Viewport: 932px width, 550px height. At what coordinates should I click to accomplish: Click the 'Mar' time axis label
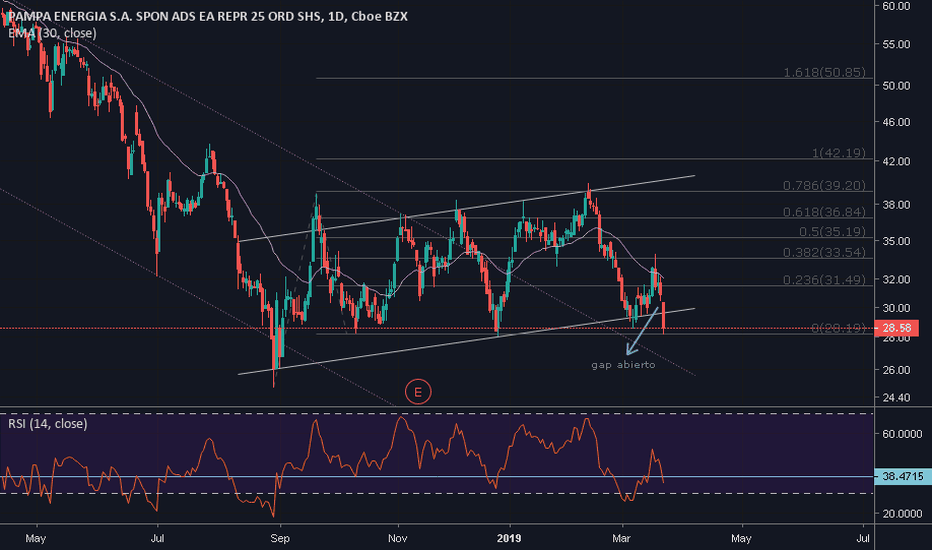coord(621,538)
